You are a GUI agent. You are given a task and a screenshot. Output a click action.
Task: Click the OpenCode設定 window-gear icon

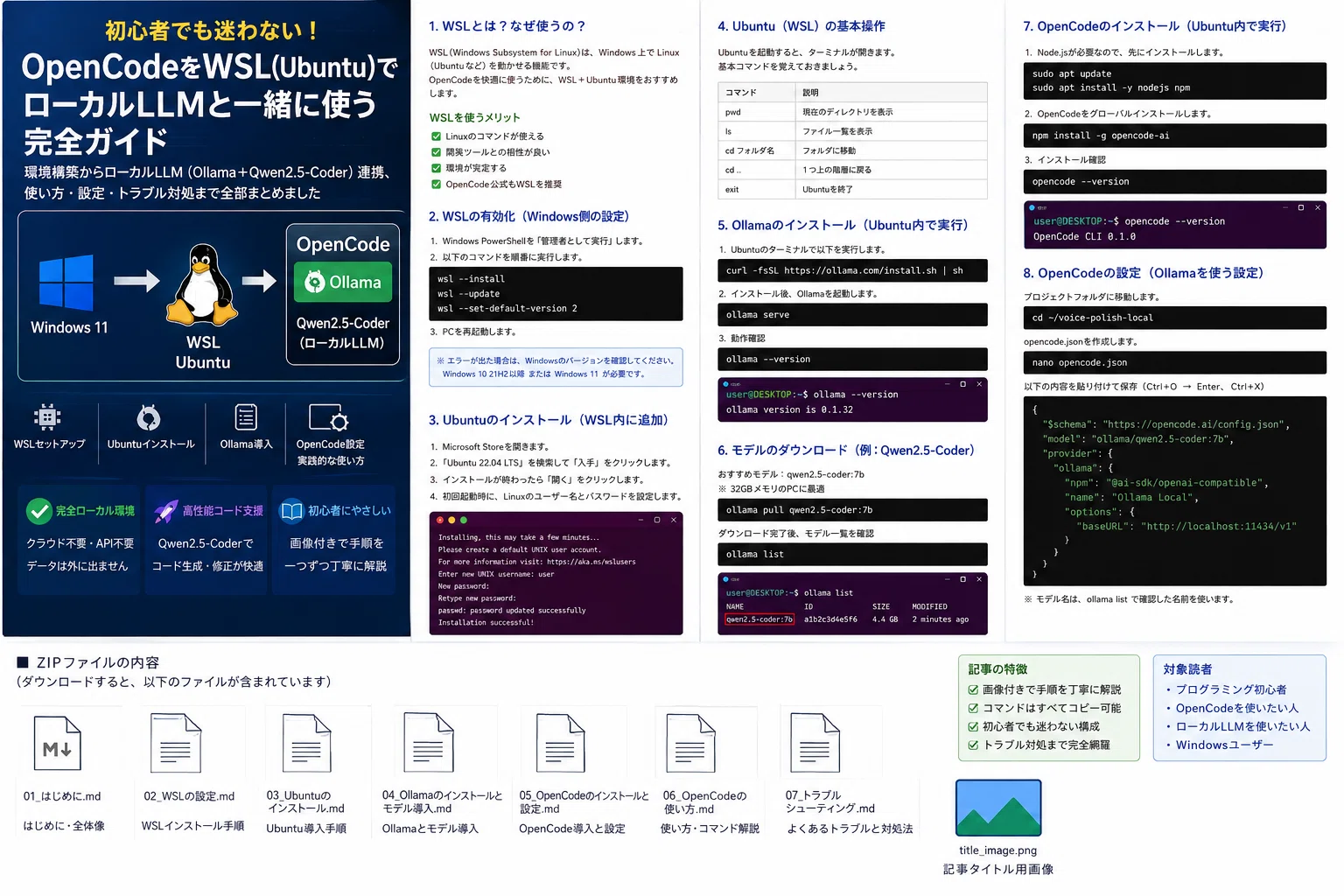(329, 417)
